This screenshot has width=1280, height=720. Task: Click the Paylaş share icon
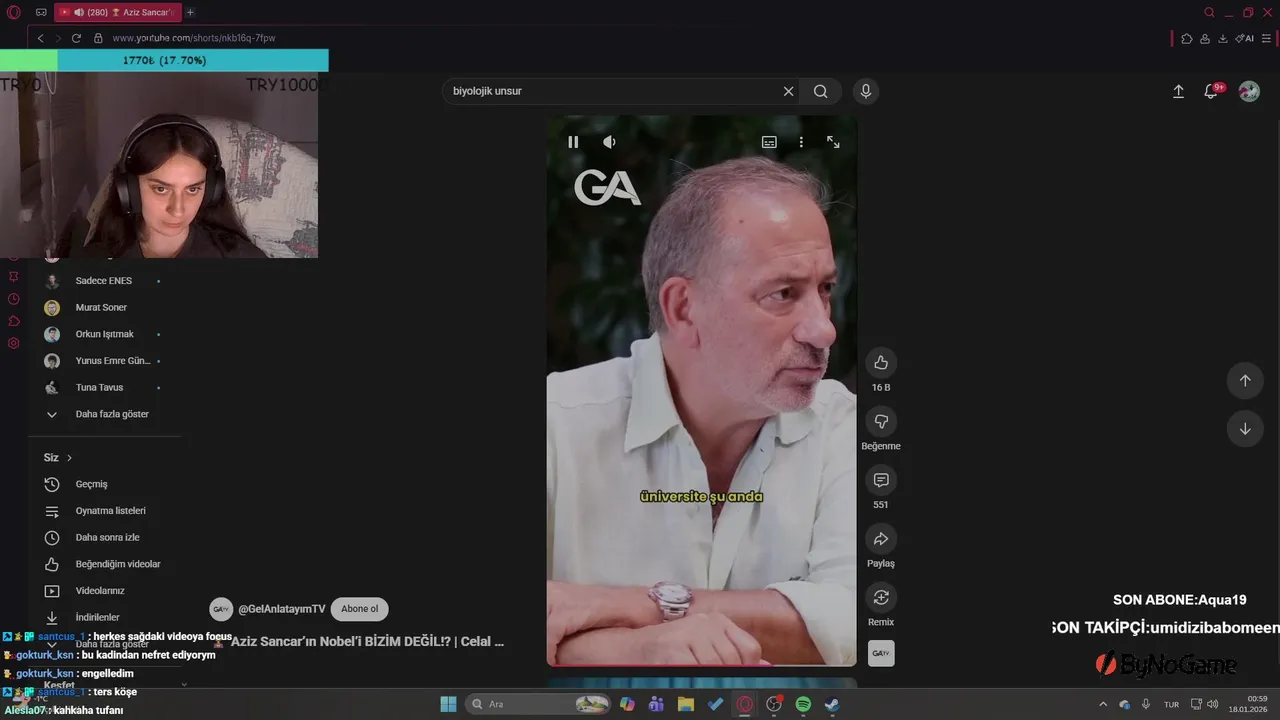(x=881, y=539)
